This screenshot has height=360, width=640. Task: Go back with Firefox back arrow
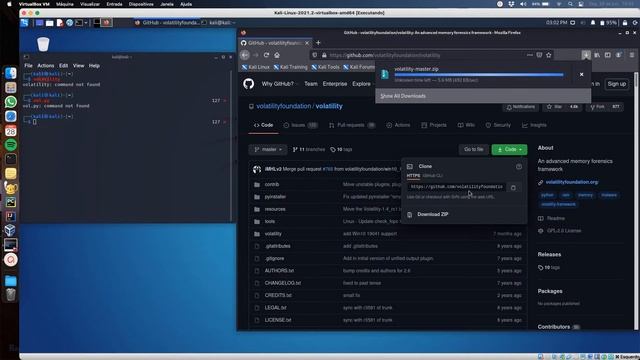[x=244, y=55]
